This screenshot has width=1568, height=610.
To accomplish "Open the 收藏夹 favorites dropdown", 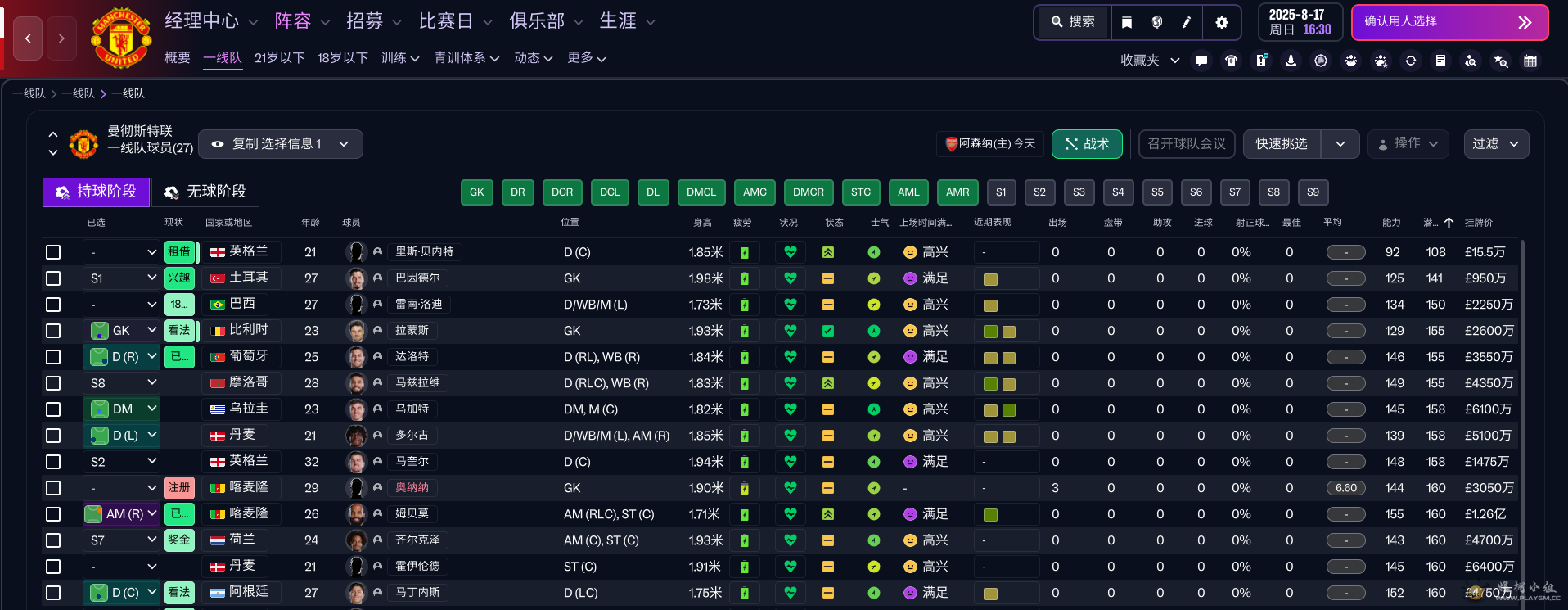I will click(x=1150, y=61).
